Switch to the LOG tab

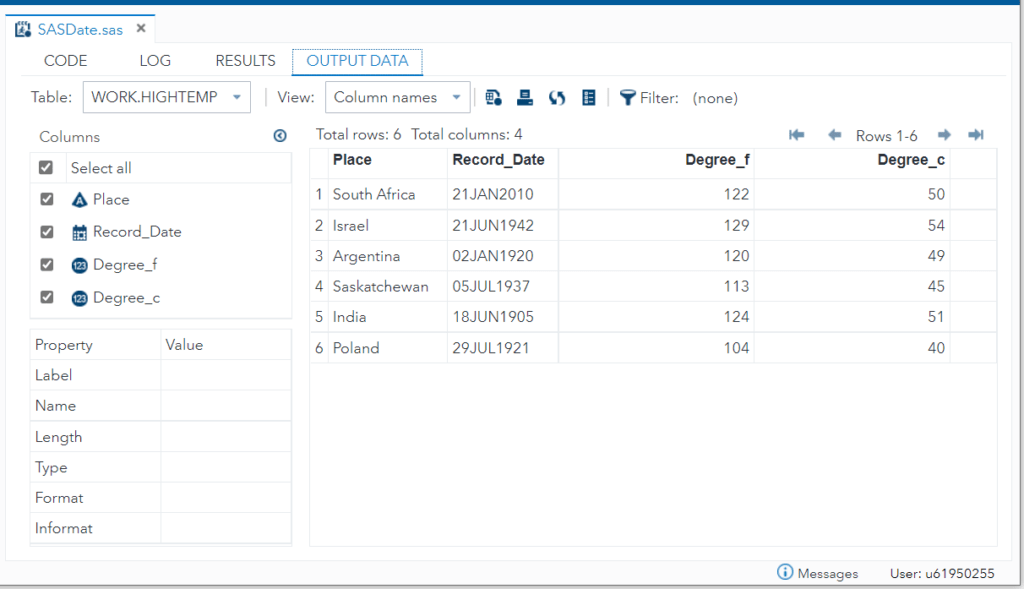tap(154, 60)
